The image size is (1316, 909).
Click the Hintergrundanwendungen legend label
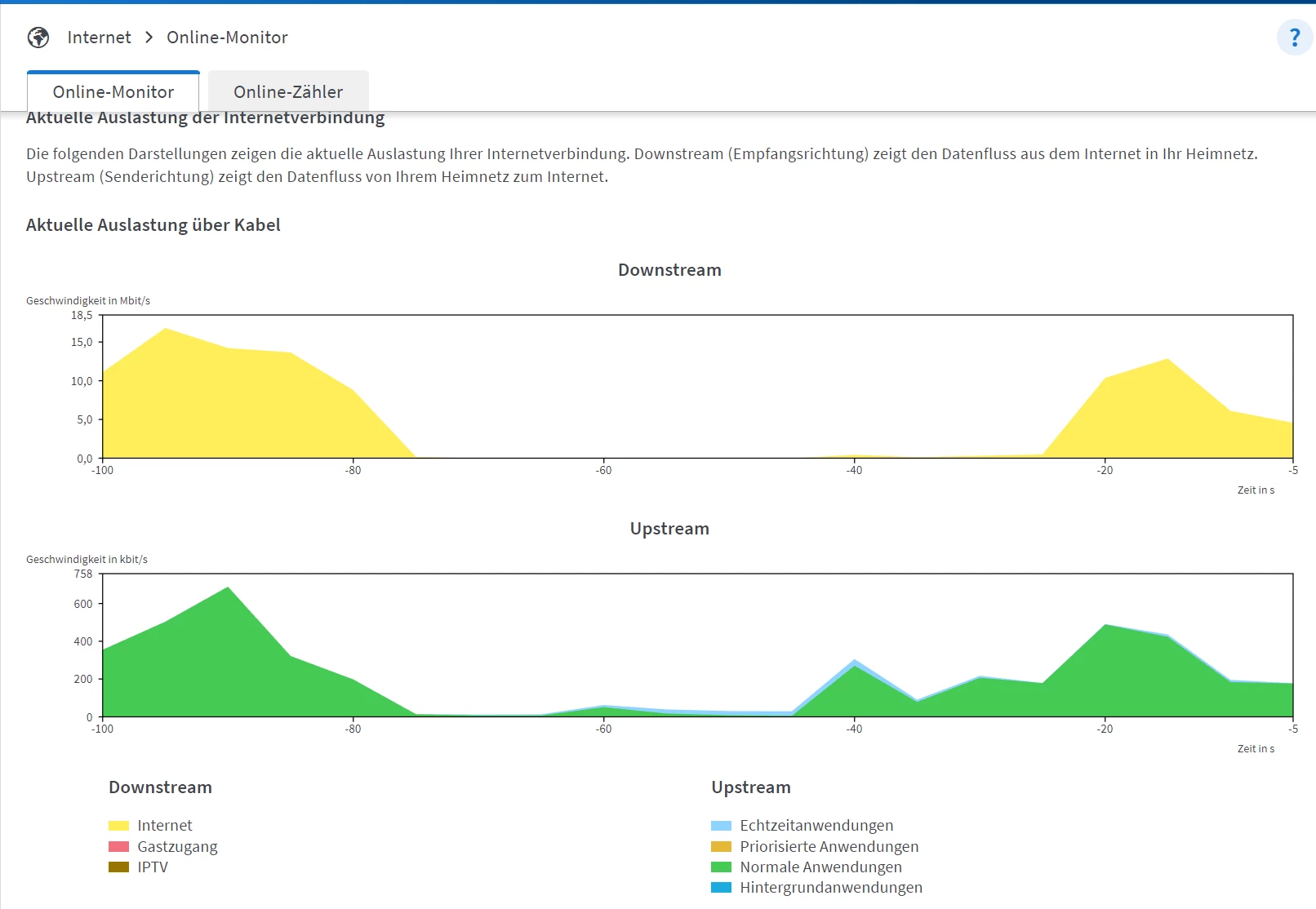coord(831,887)
